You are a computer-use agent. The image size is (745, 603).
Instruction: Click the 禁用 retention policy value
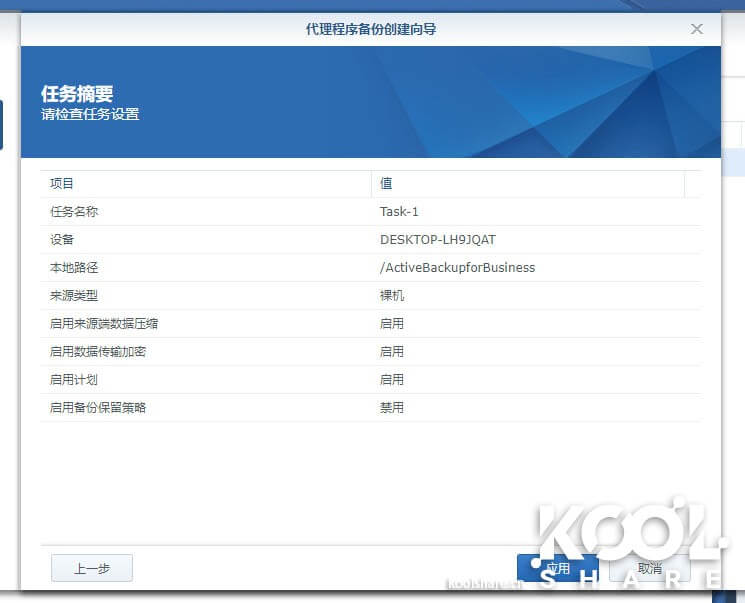click(x=392, y=408)
